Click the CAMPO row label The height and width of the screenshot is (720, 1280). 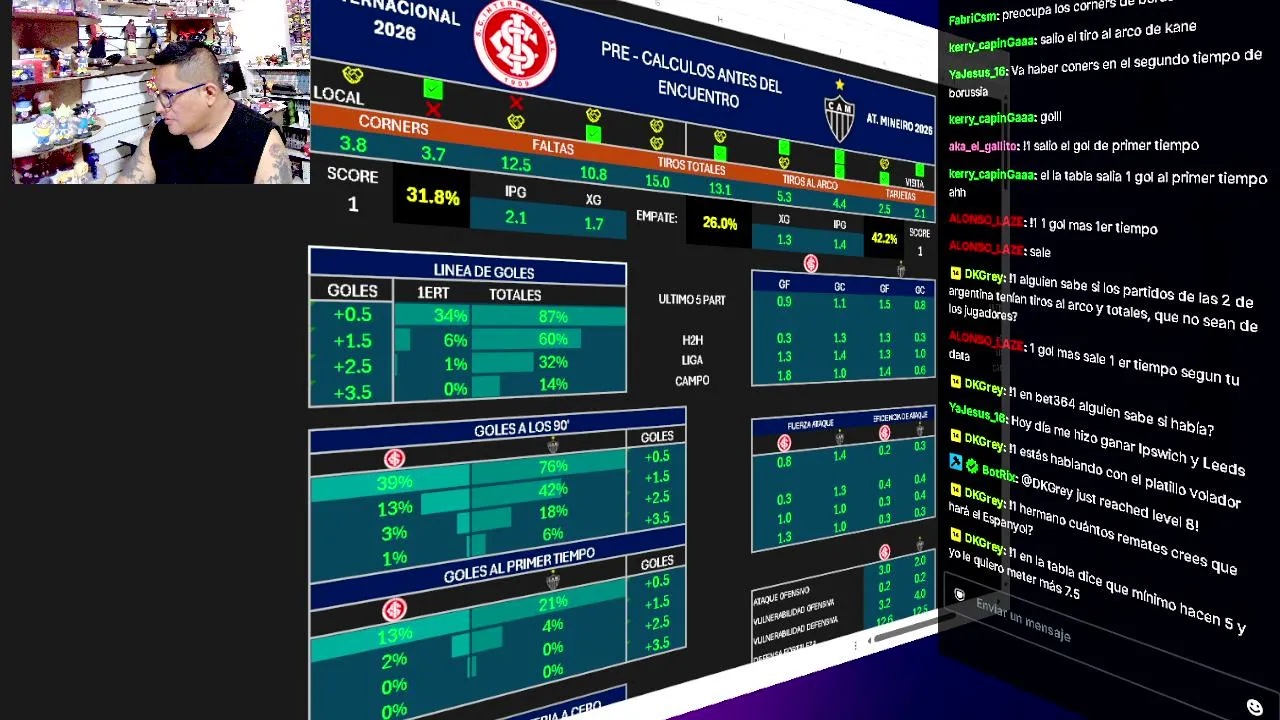point(692,381)
